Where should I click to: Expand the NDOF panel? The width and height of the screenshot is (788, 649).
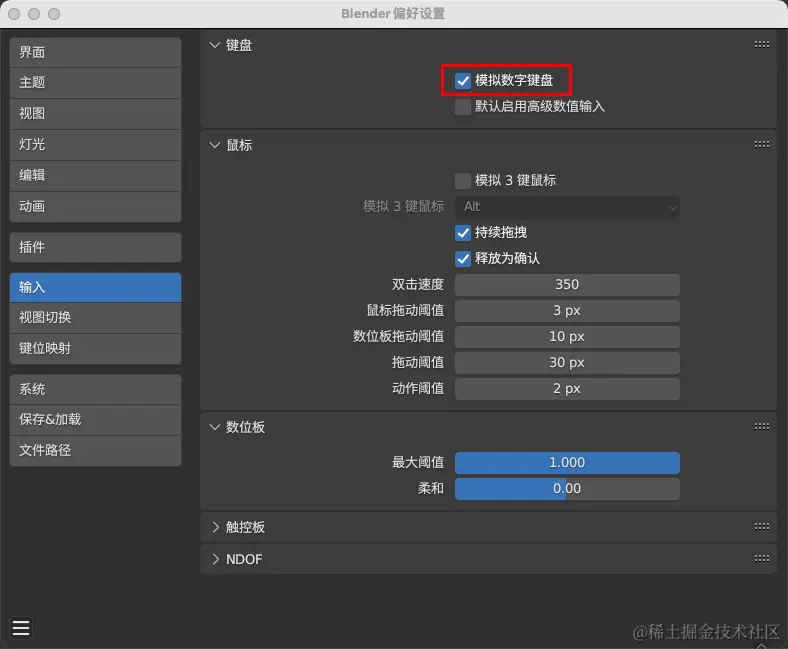pos(215,559)
